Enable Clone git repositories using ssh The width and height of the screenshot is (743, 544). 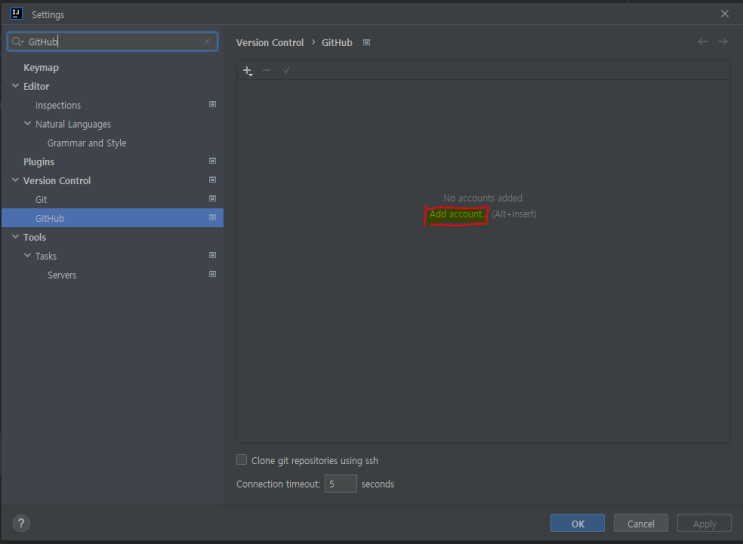click(x=242, y=460)
